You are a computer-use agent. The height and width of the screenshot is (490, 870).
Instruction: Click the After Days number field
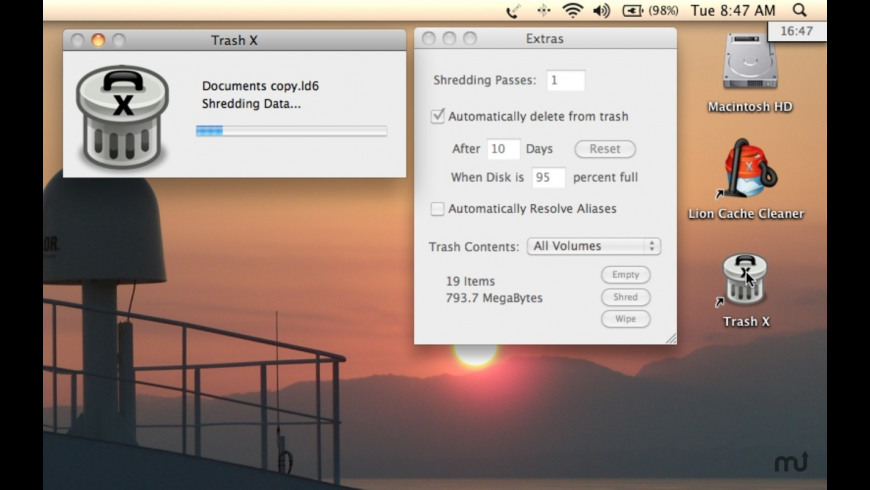[x=503, y=149]
